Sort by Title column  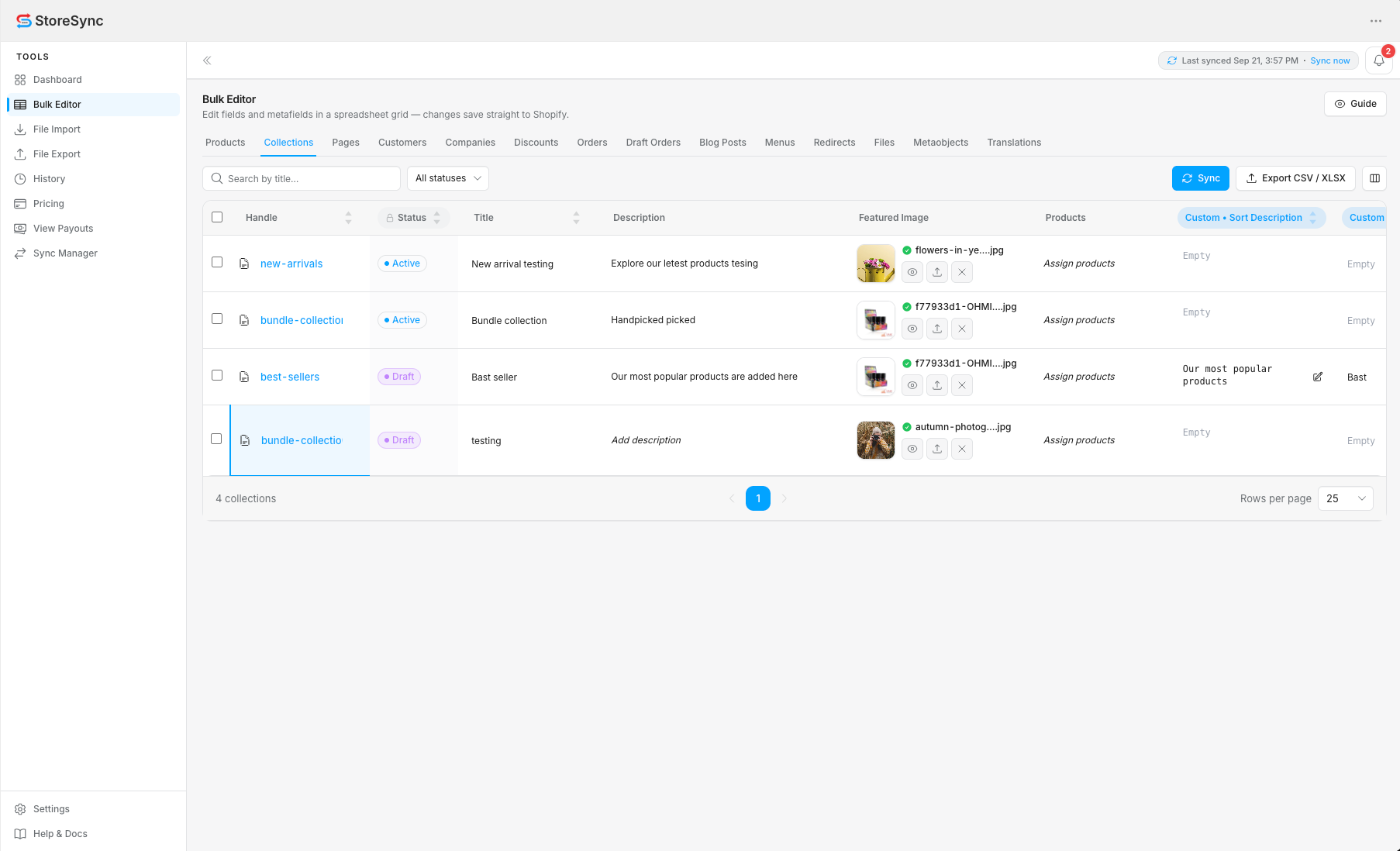(576, 218)
